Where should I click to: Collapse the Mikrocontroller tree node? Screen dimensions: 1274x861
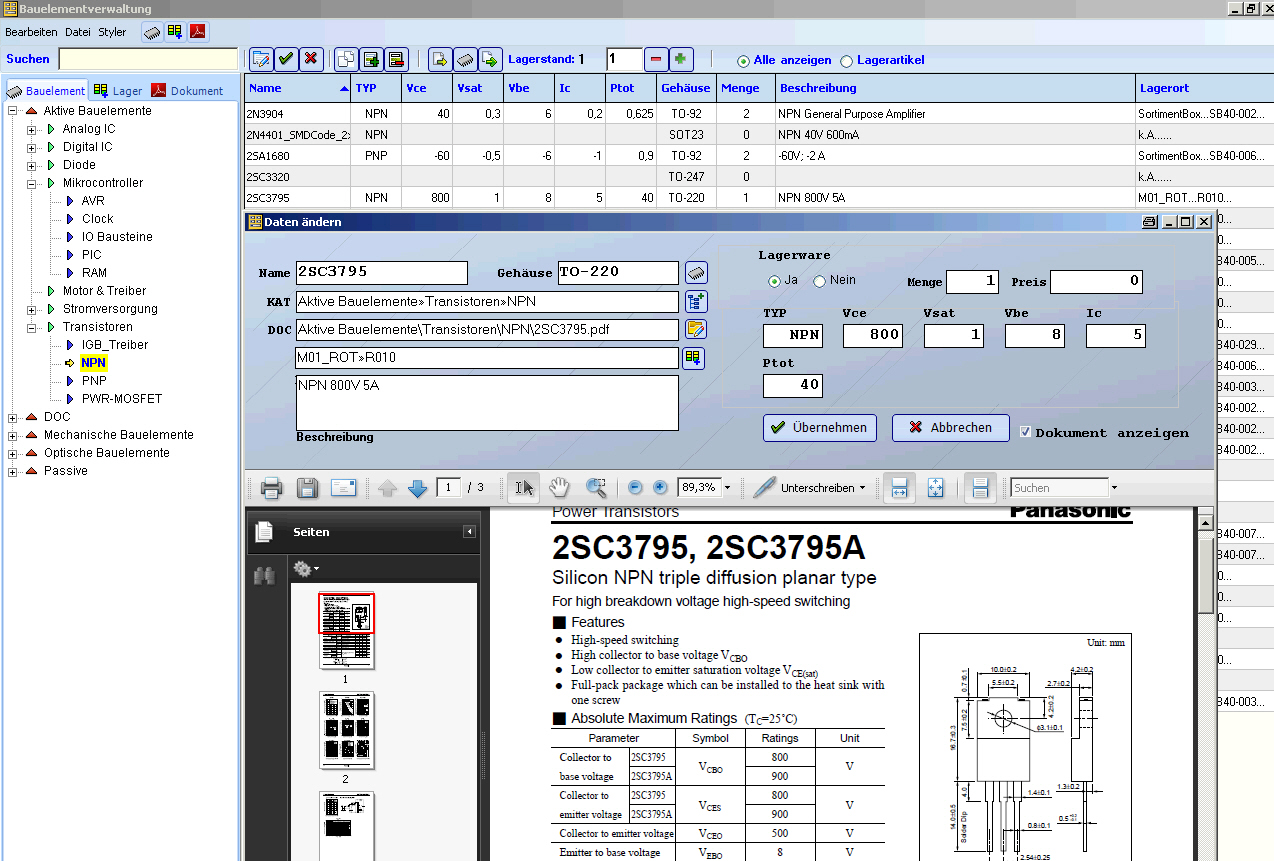pyautogui.click(x=32, y=183)
